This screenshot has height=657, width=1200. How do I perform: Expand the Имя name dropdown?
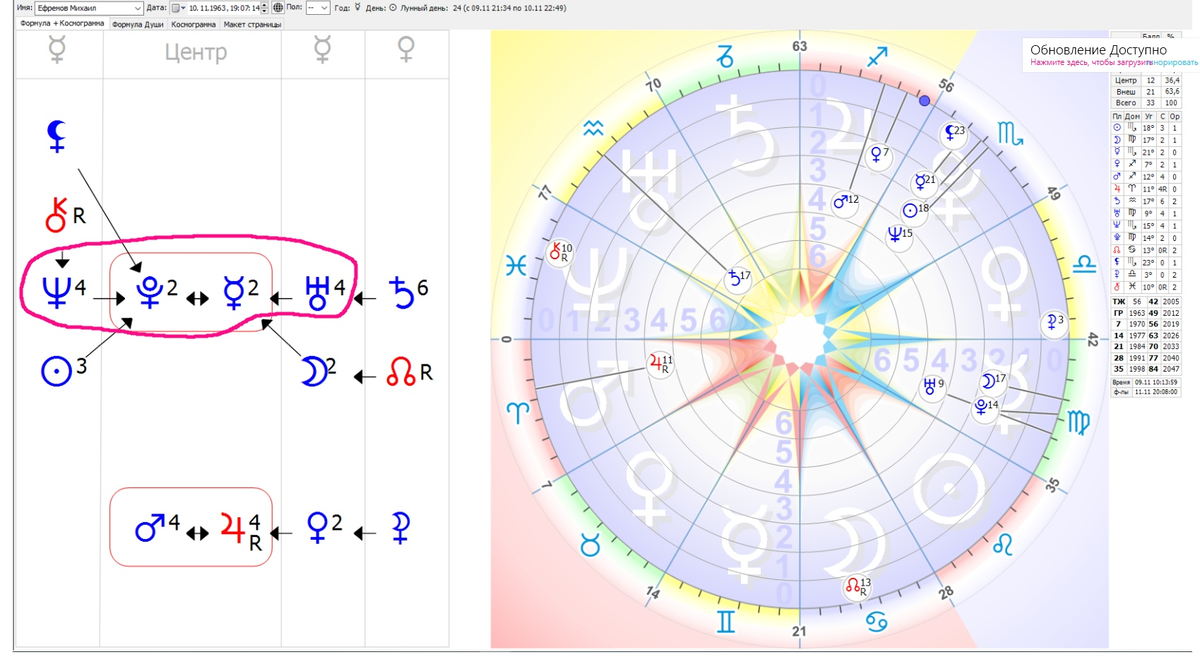(137, 7)
